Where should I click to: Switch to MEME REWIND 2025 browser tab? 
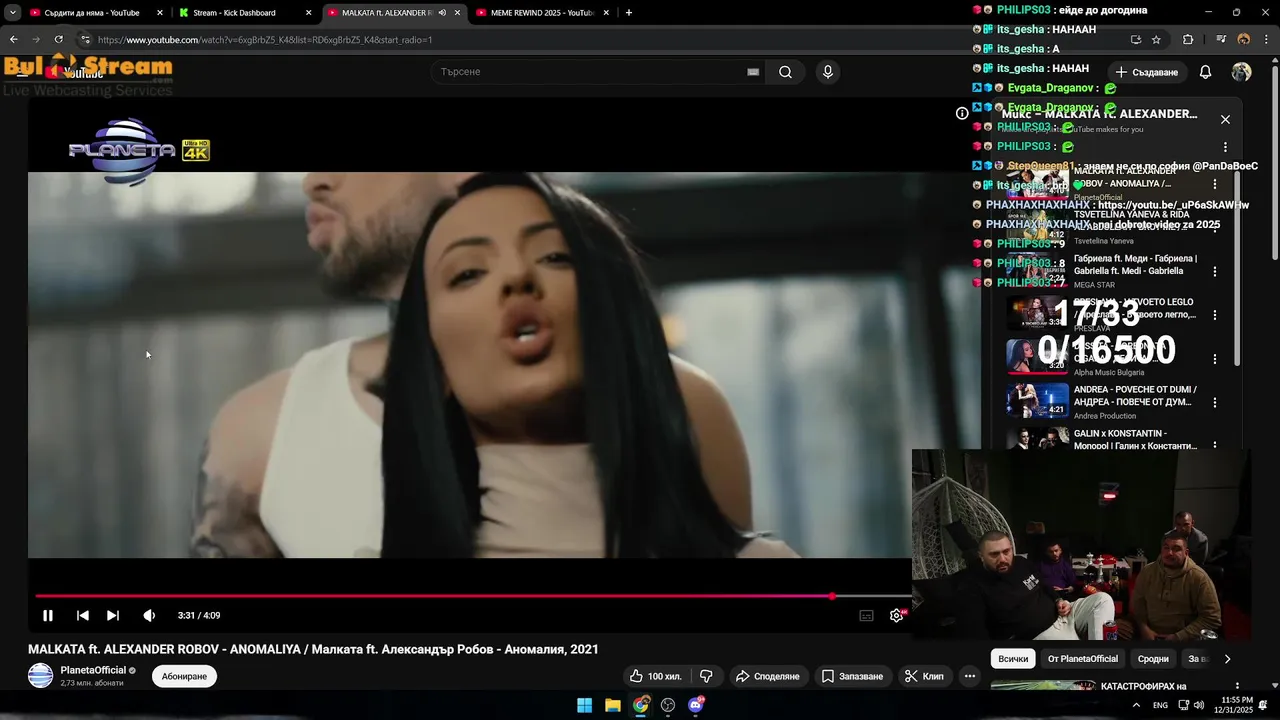coord(542,13)
